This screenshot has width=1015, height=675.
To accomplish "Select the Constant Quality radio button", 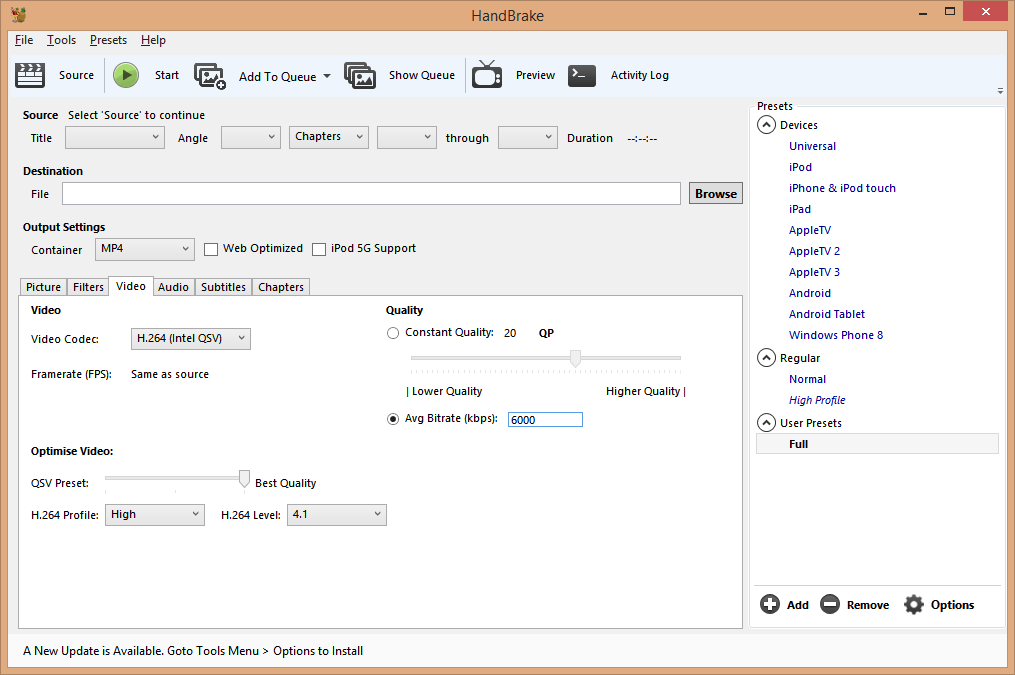I will click(x=393, y=333).
